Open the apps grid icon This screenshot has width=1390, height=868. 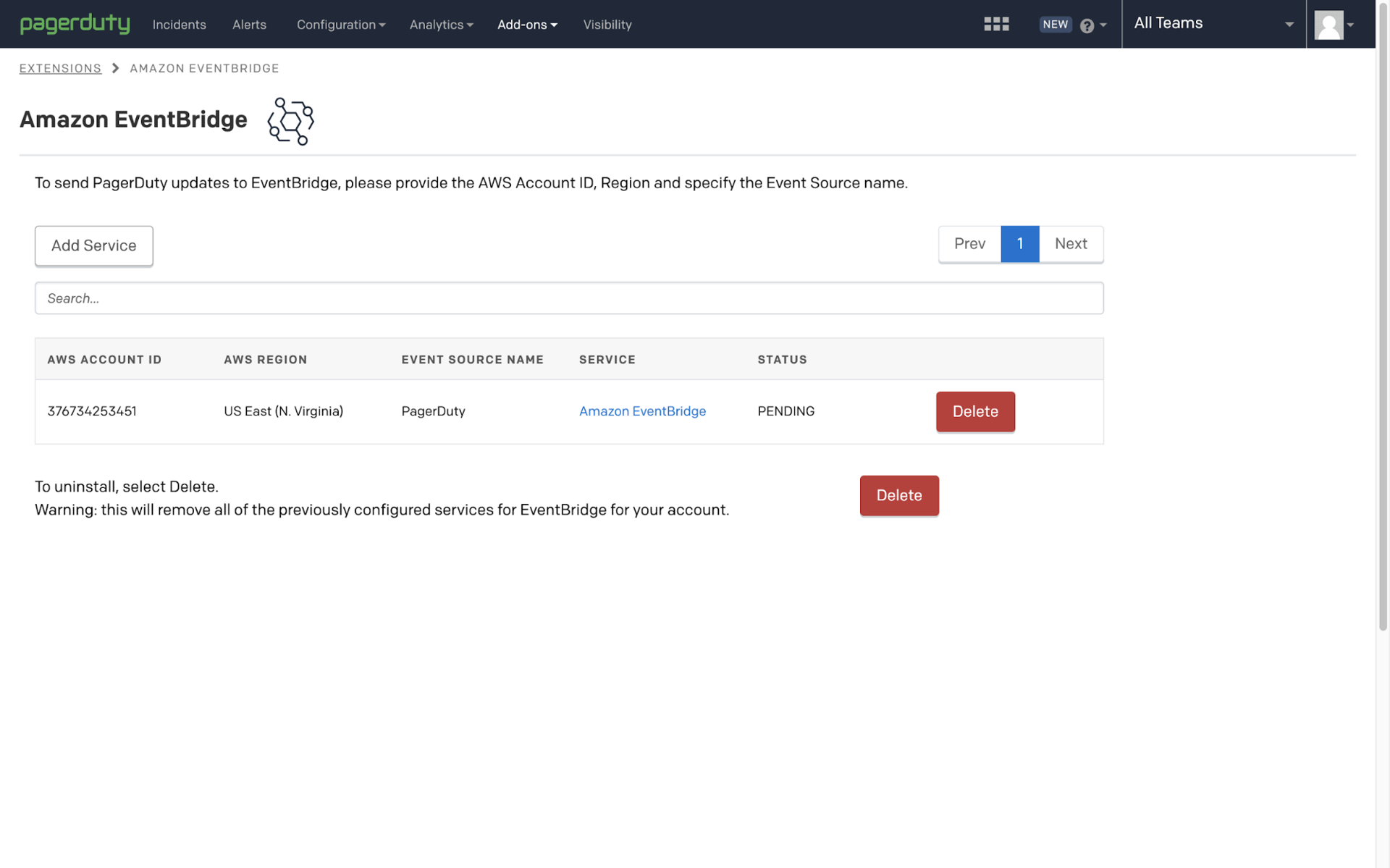pyautogui.click(x=996, y=24)
